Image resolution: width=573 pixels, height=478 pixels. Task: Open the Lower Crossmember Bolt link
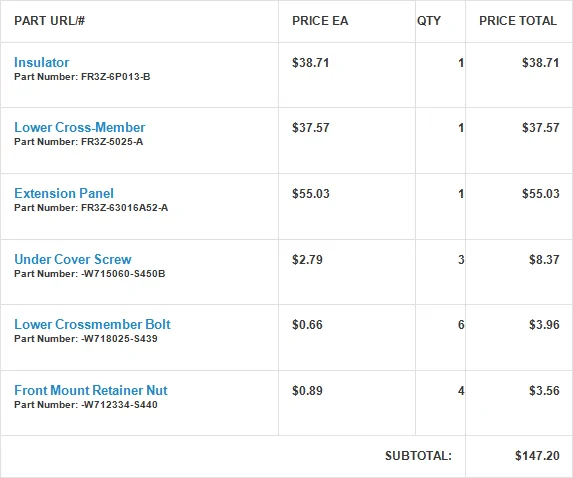92,324
